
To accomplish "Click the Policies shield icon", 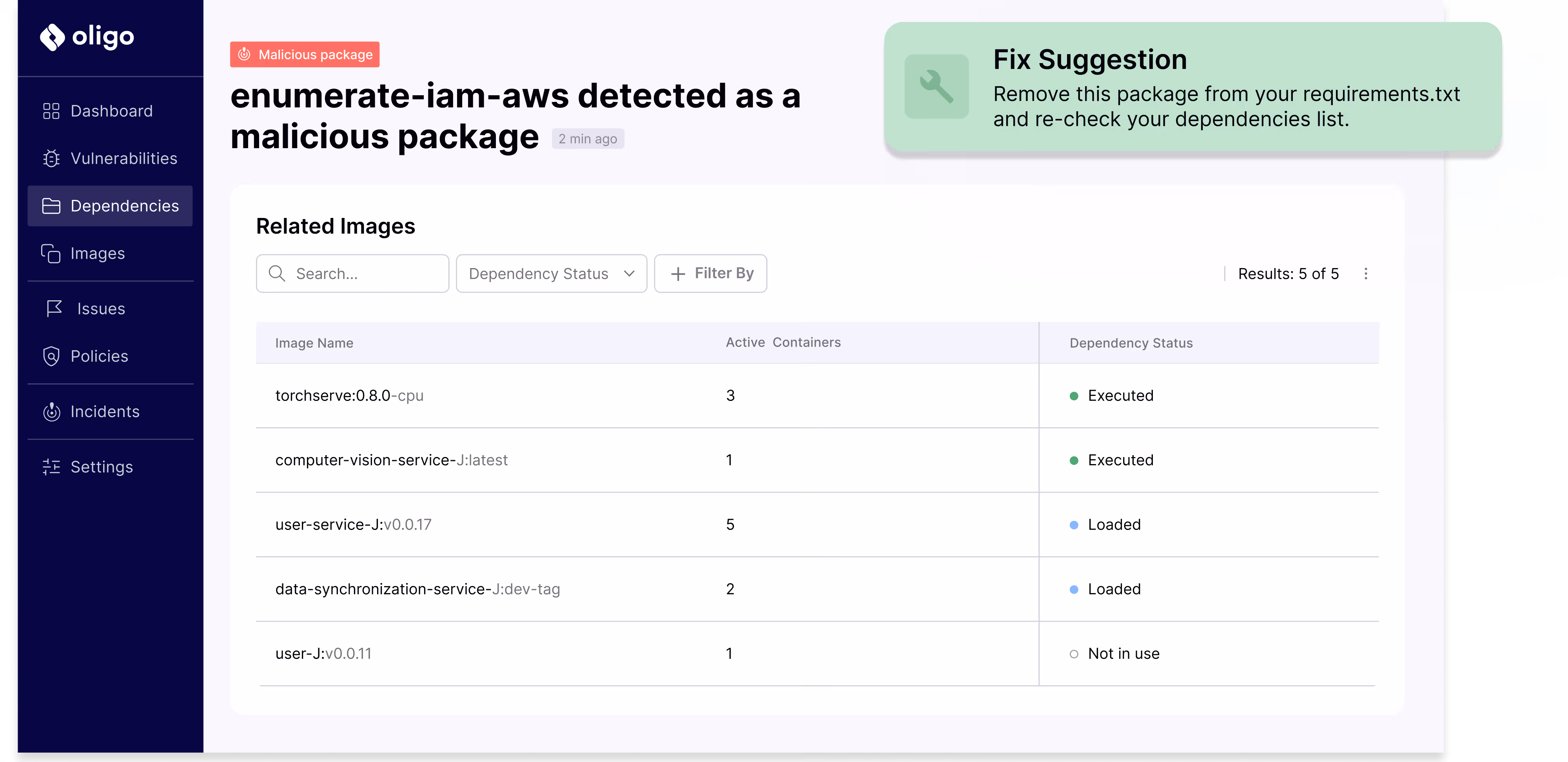I will [x=51, y=356].
